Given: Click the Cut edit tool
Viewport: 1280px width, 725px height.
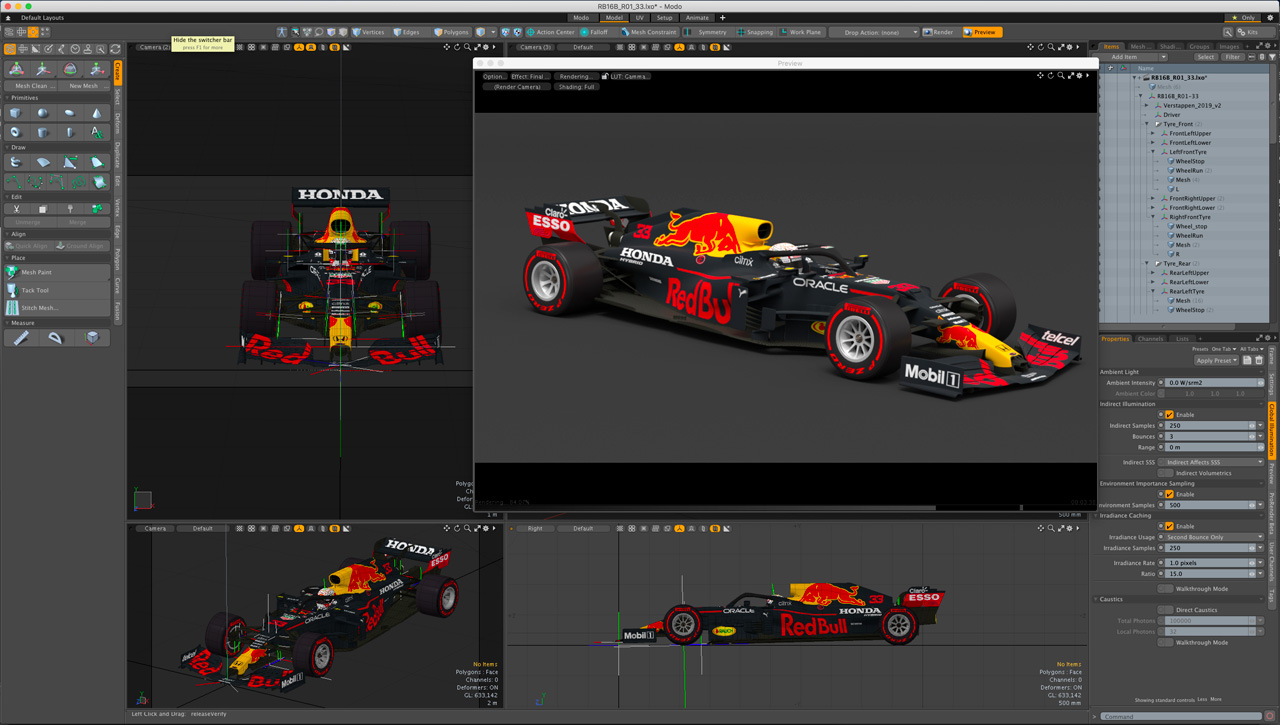Looking at the screenshot, I should coord(17,209).
